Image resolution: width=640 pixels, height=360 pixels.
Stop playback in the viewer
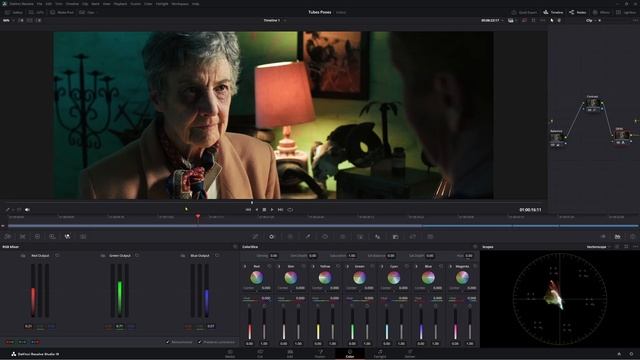[264, 210]
